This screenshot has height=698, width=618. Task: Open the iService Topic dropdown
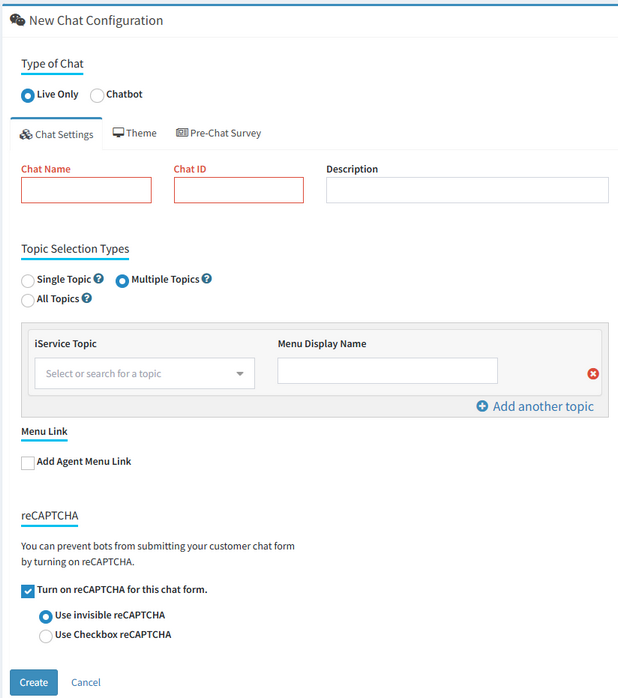coord(145,373)
